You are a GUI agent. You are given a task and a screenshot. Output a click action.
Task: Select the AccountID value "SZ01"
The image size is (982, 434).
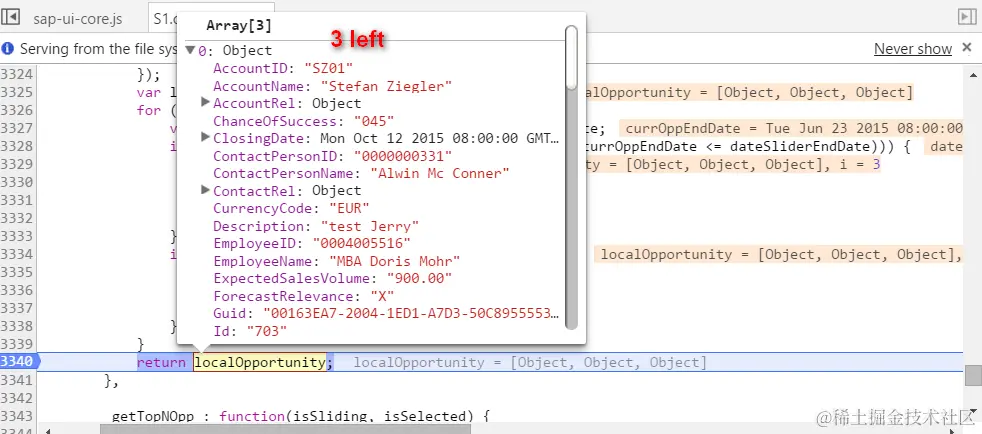click(329, 68)
